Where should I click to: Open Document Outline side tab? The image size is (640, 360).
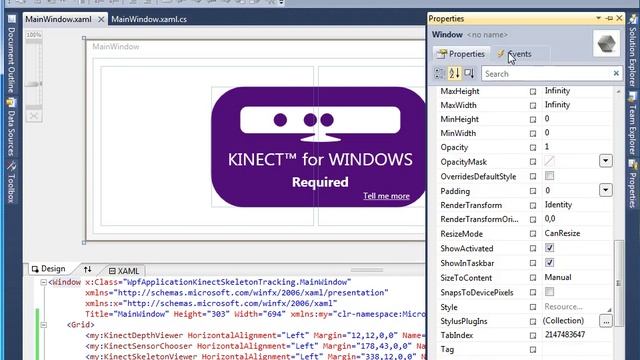click(x=11, y=55)
